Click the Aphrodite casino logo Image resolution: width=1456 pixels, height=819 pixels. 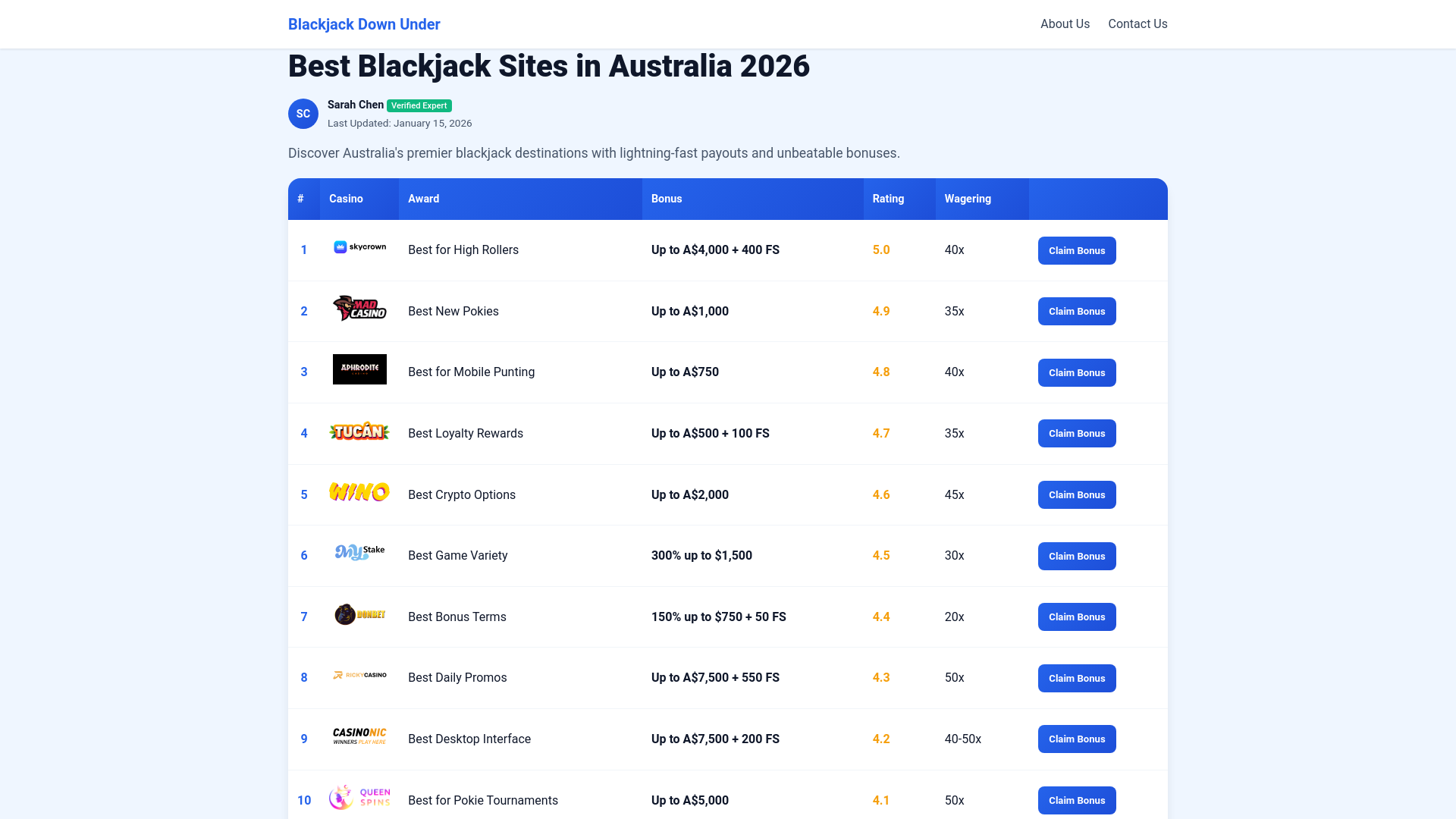[359, 369]
